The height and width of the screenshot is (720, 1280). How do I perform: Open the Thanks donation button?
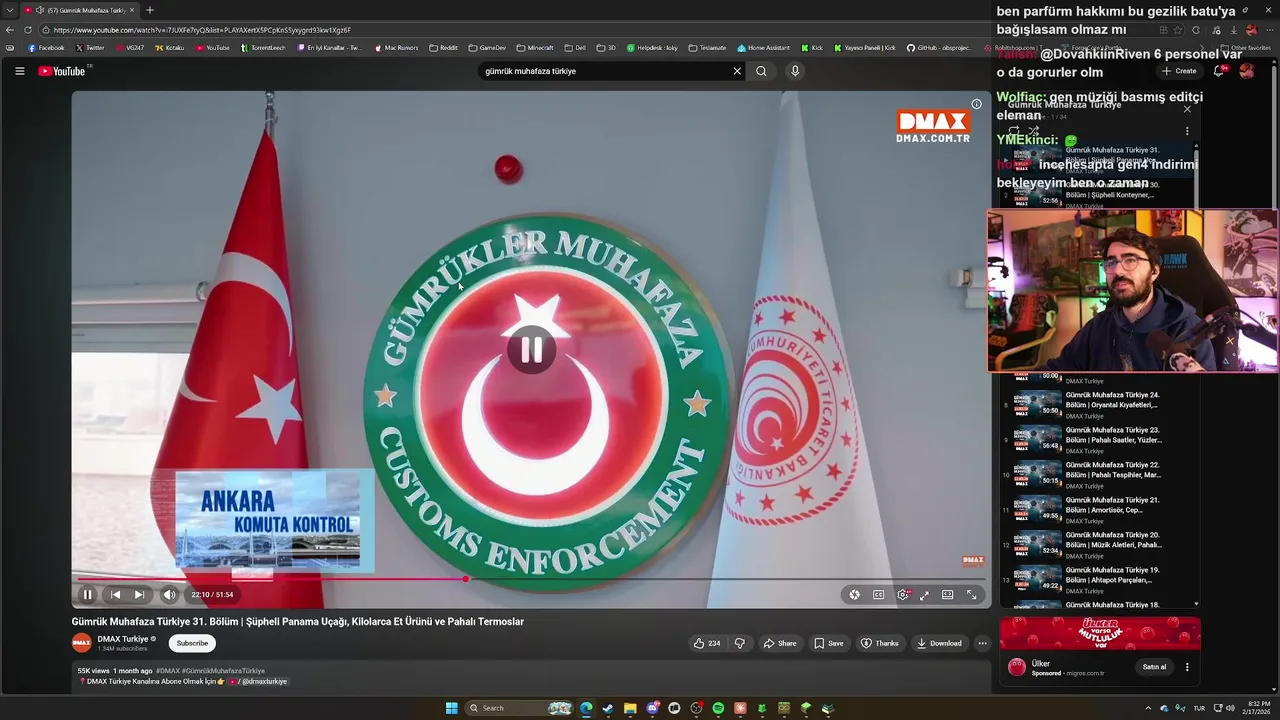(x=880, y=643)
